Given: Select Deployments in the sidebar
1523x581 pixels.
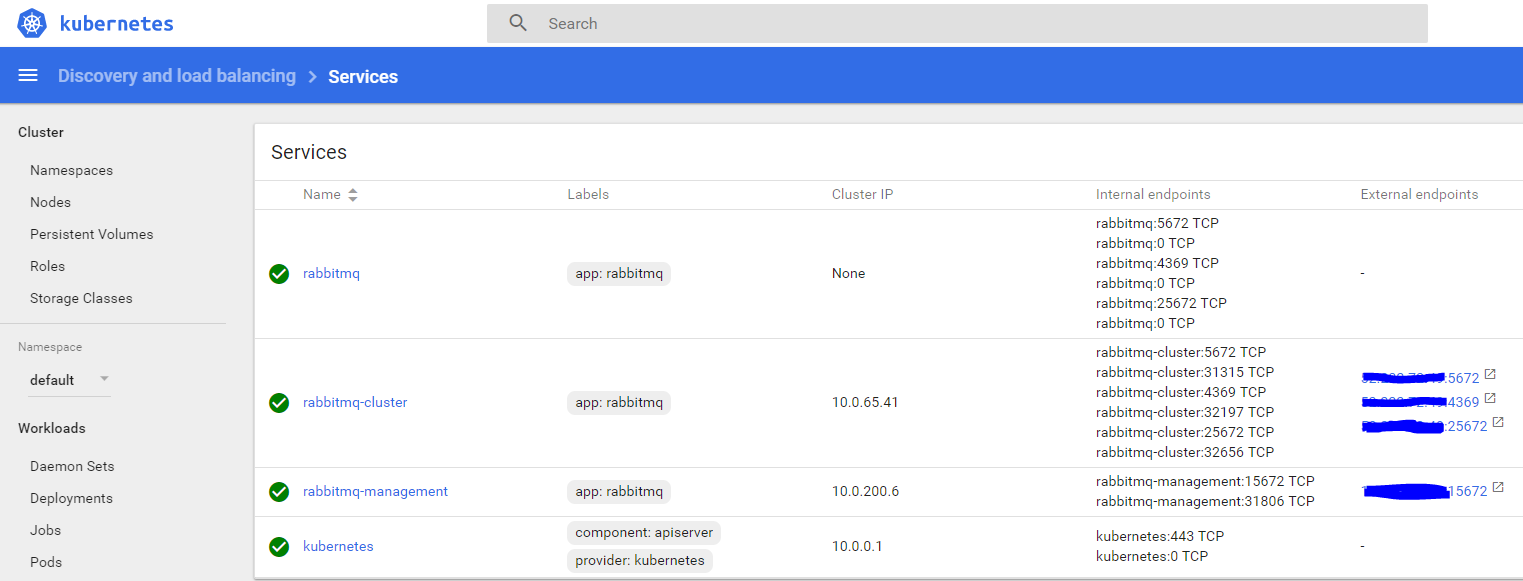Looking at the screenshot, I should [x=71, y=499].
